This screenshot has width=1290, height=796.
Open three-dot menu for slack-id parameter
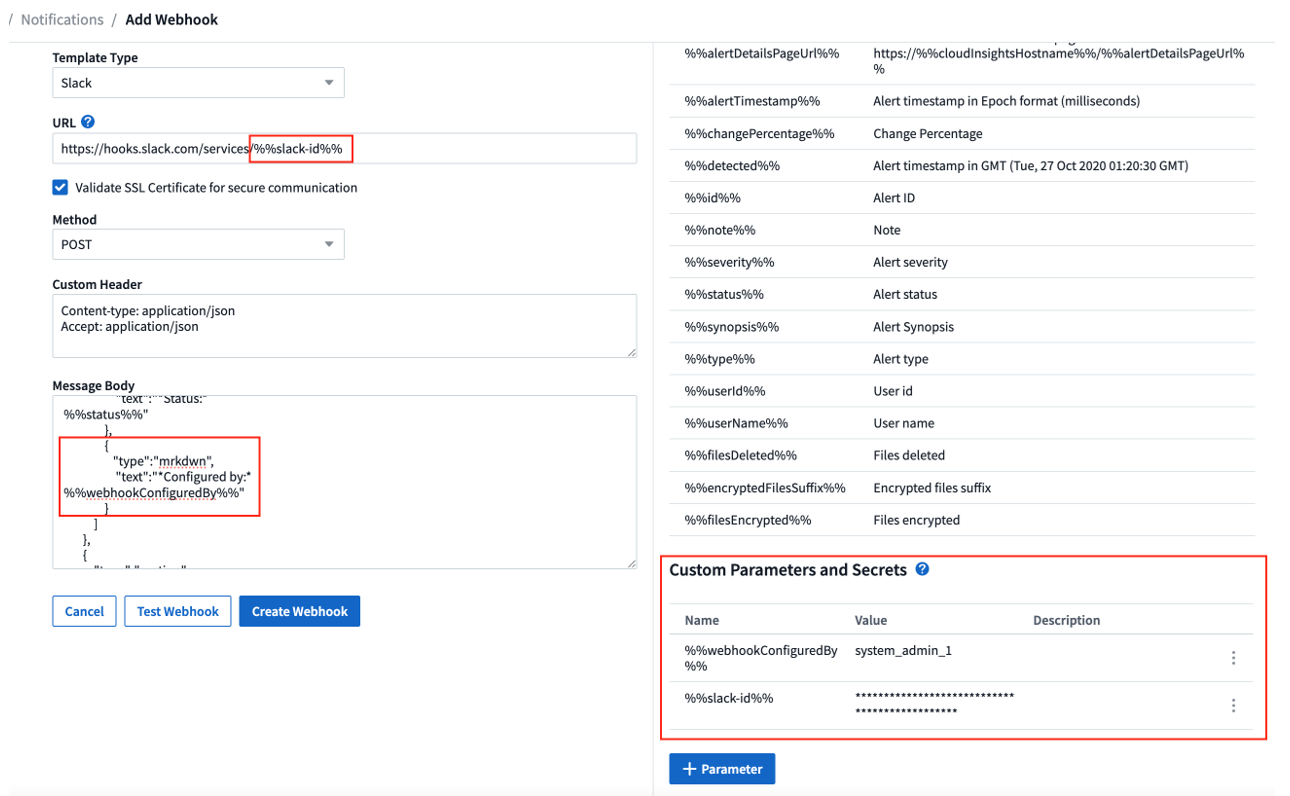[x=1233, y=705]
